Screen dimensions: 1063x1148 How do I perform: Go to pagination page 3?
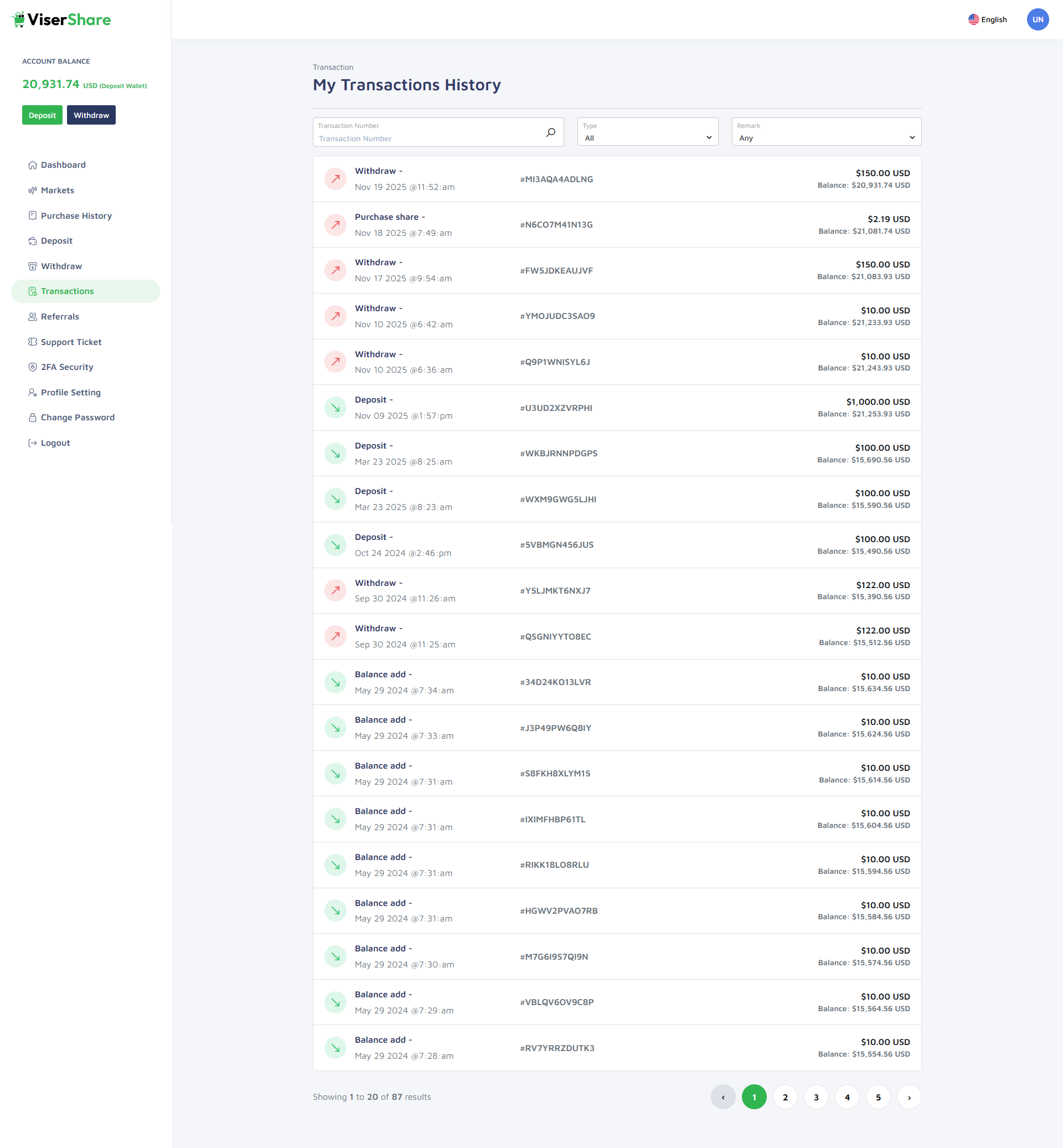[x=816, y=1097]
